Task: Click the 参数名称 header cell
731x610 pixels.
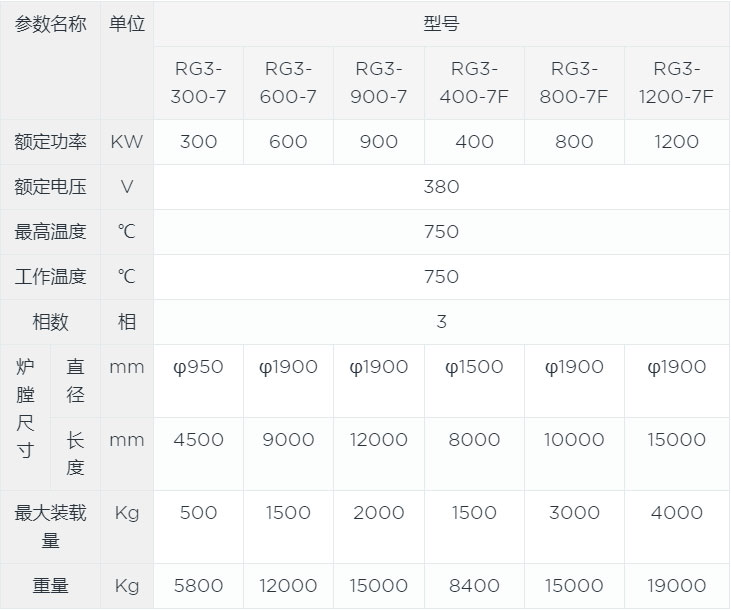Action: click(x=51, y=24)
